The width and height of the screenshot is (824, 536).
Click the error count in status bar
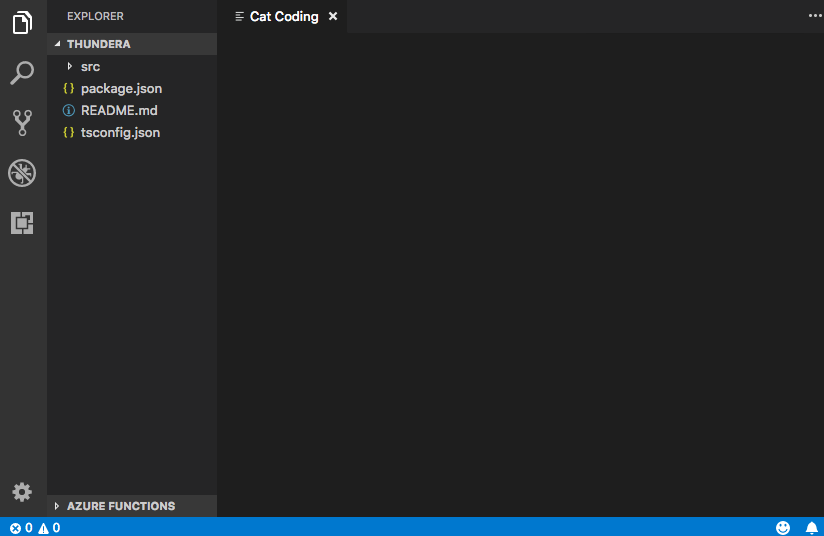(x=21, y=527)
